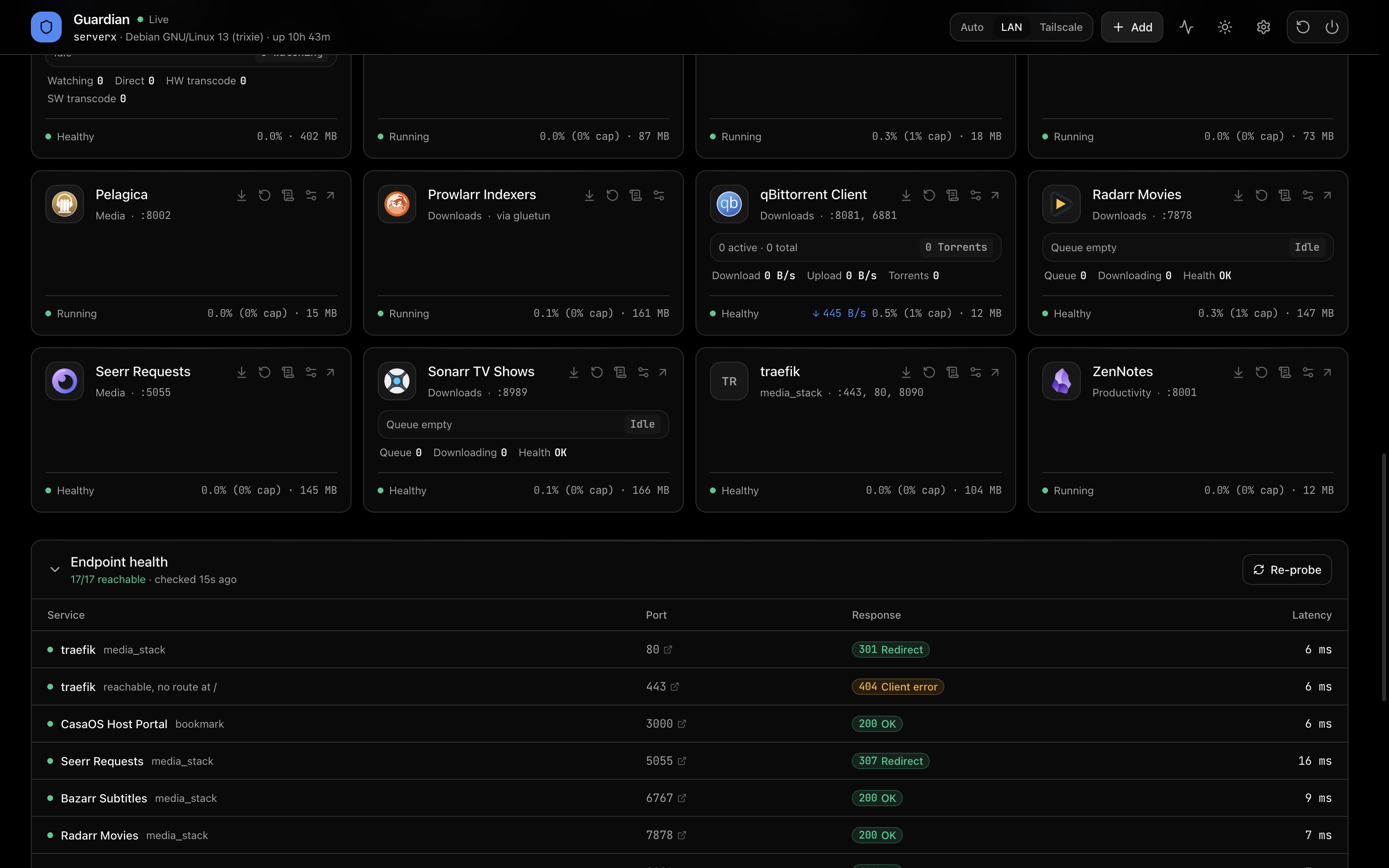Switch network mode to Tailscale
Viewport: 1389px width, 868px height.
1061,27
